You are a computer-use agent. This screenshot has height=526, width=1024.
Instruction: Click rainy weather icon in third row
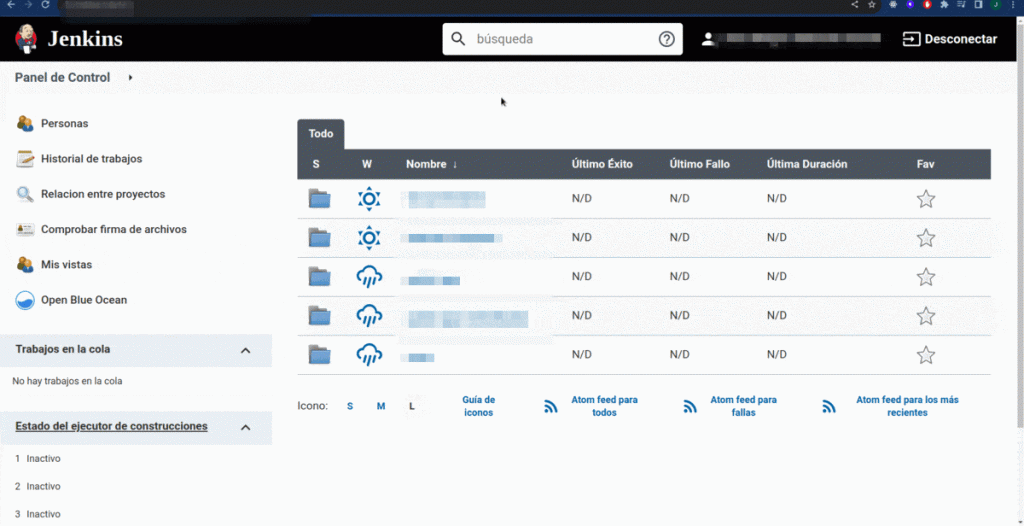pyautogui.click(x=369, y=277)
